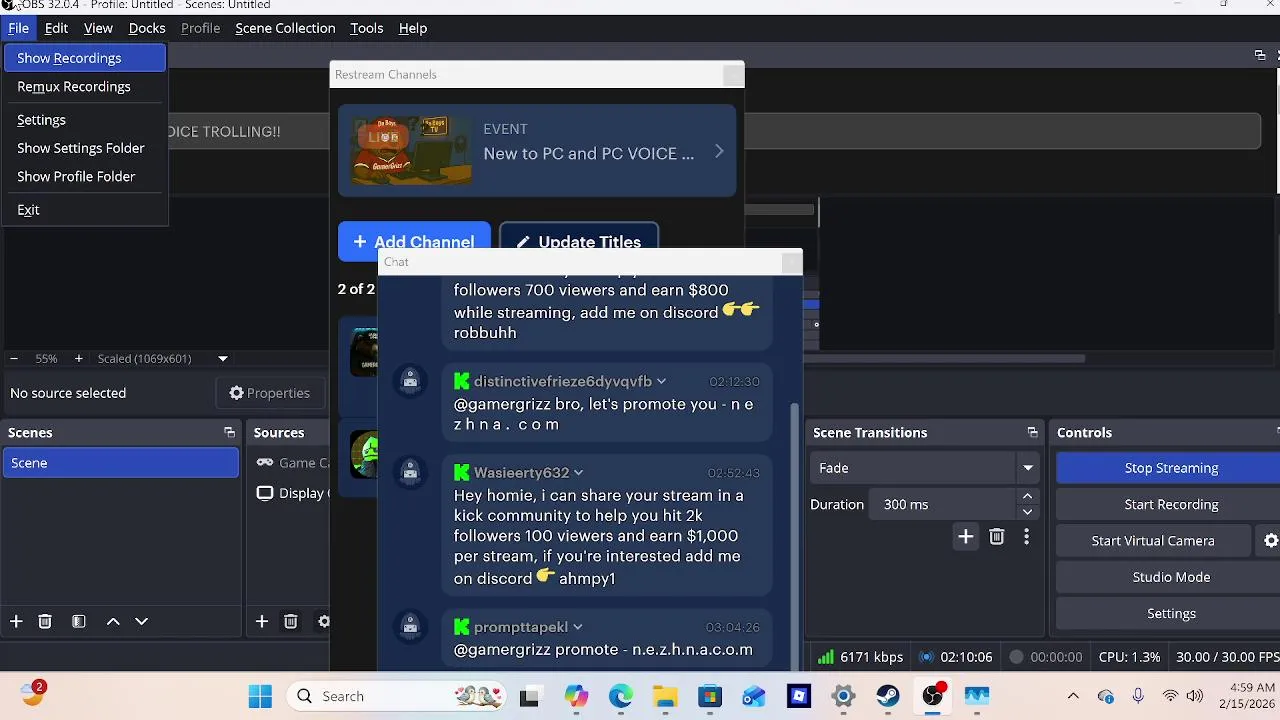Open Steam from the taskbar

(888, 696)
